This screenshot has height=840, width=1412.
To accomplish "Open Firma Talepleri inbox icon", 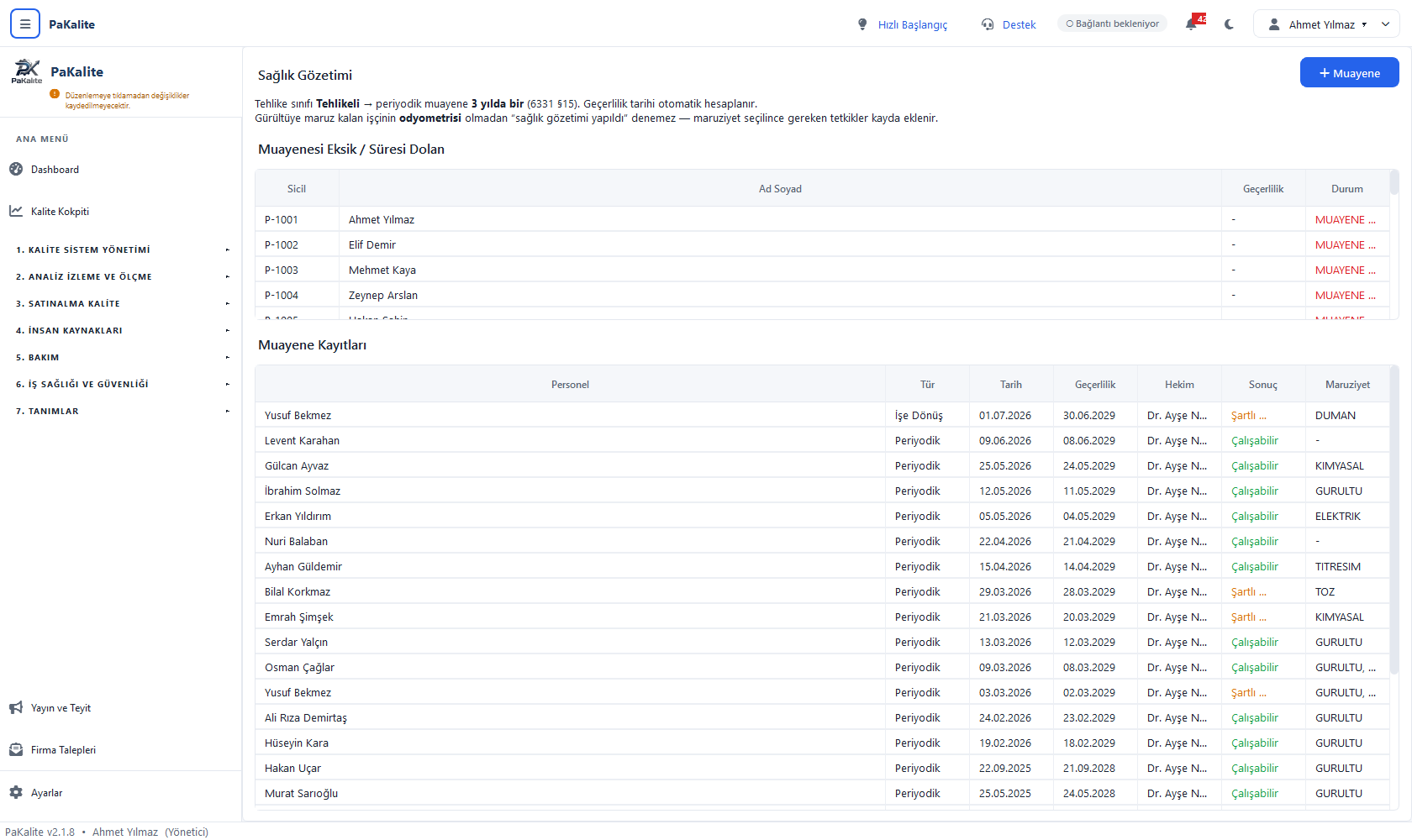I will 16,750.
